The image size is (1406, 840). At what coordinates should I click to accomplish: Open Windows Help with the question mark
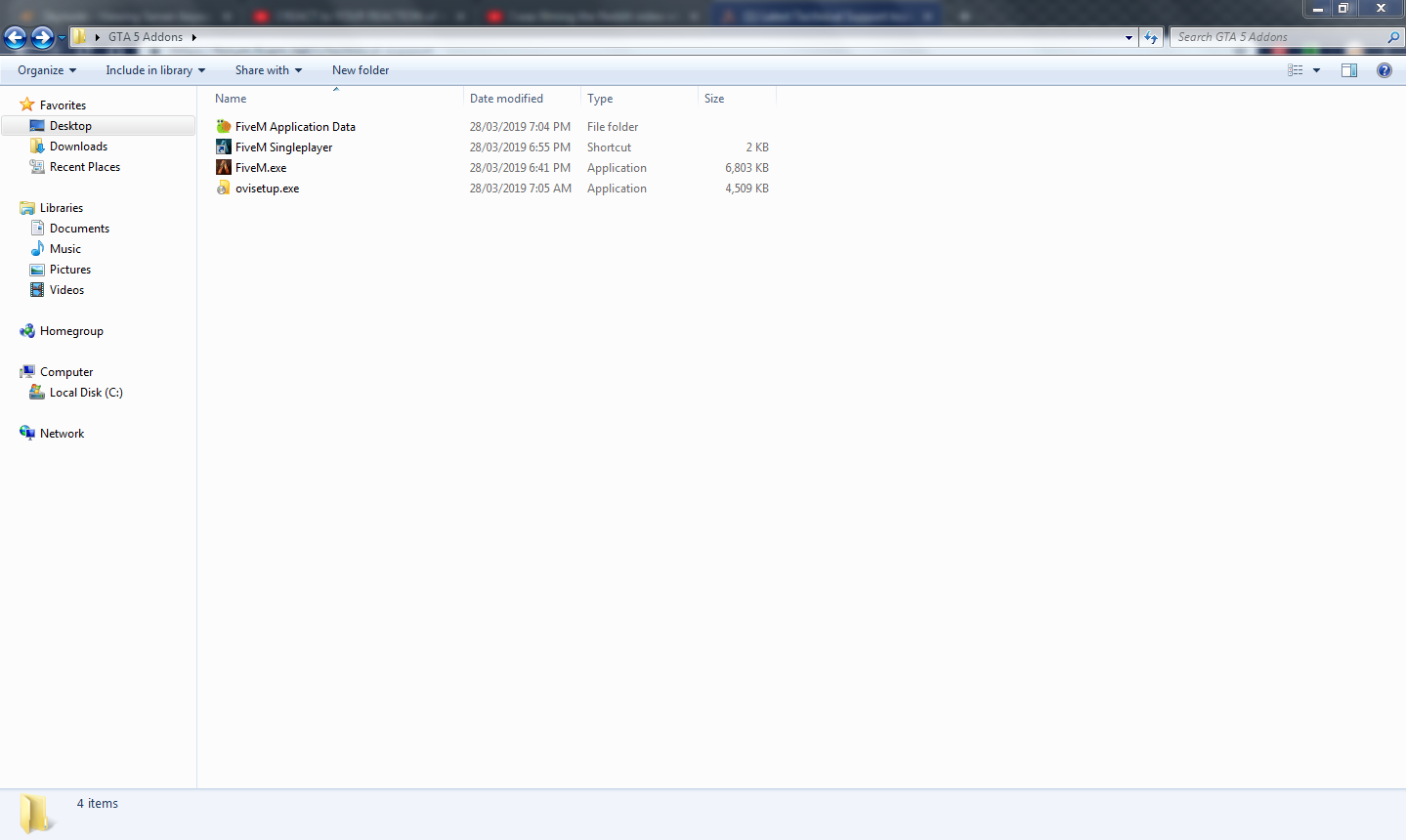tap(1385, 70)
